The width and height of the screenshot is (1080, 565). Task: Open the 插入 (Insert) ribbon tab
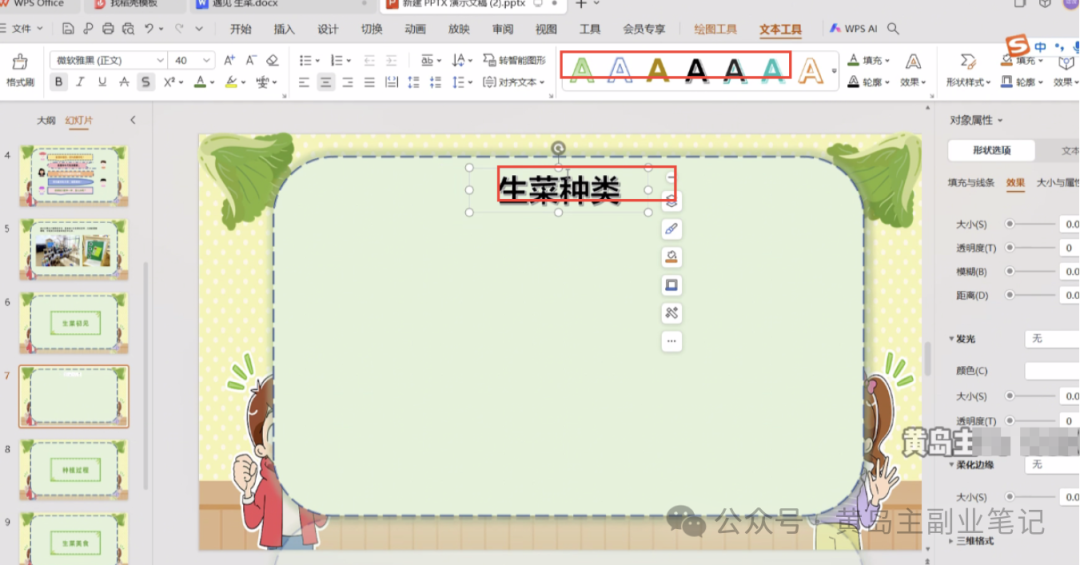(x=284, y=29)
